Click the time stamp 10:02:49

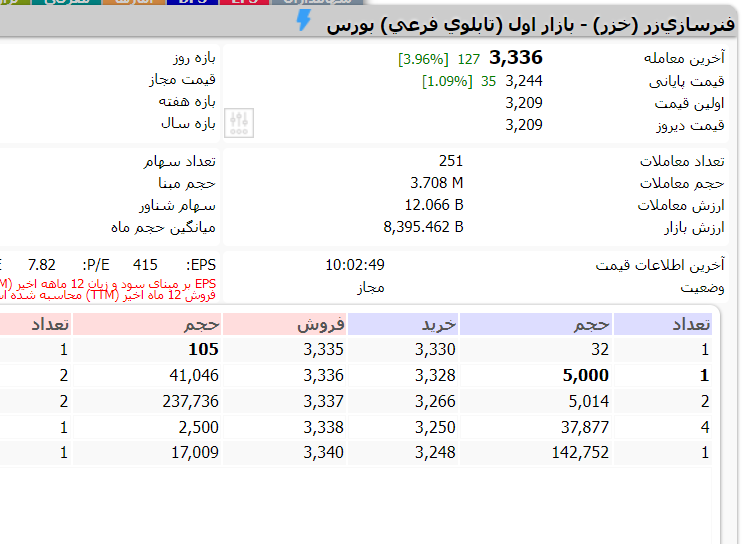pyautogui.click(x=355, y=264)
